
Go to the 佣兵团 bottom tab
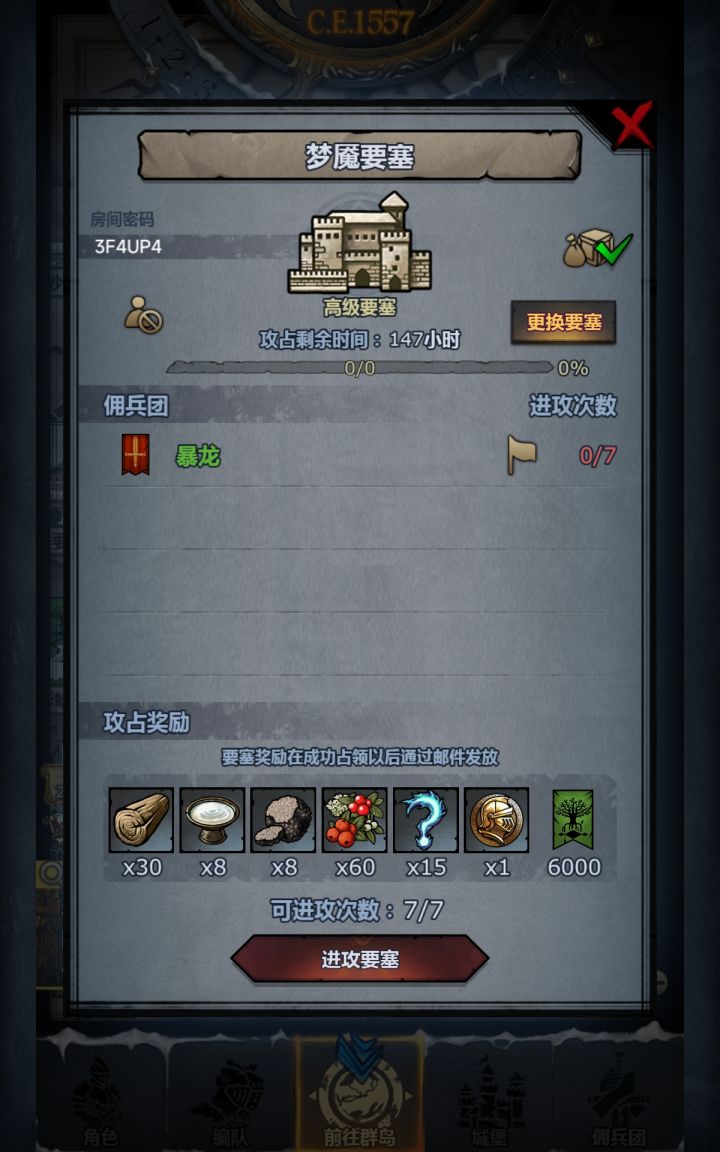[619, 1098]
